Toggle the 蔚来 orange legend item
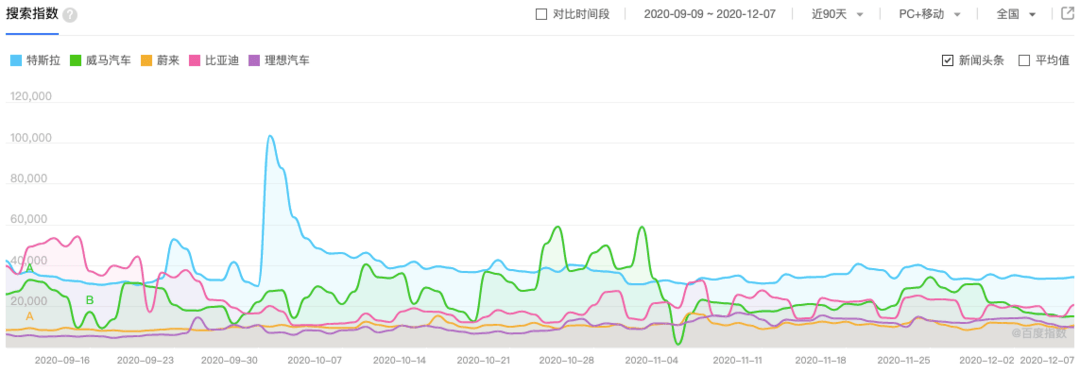The height and width of the screenshot is (373, 1080). pyautogui.click(x=160, y=61)
